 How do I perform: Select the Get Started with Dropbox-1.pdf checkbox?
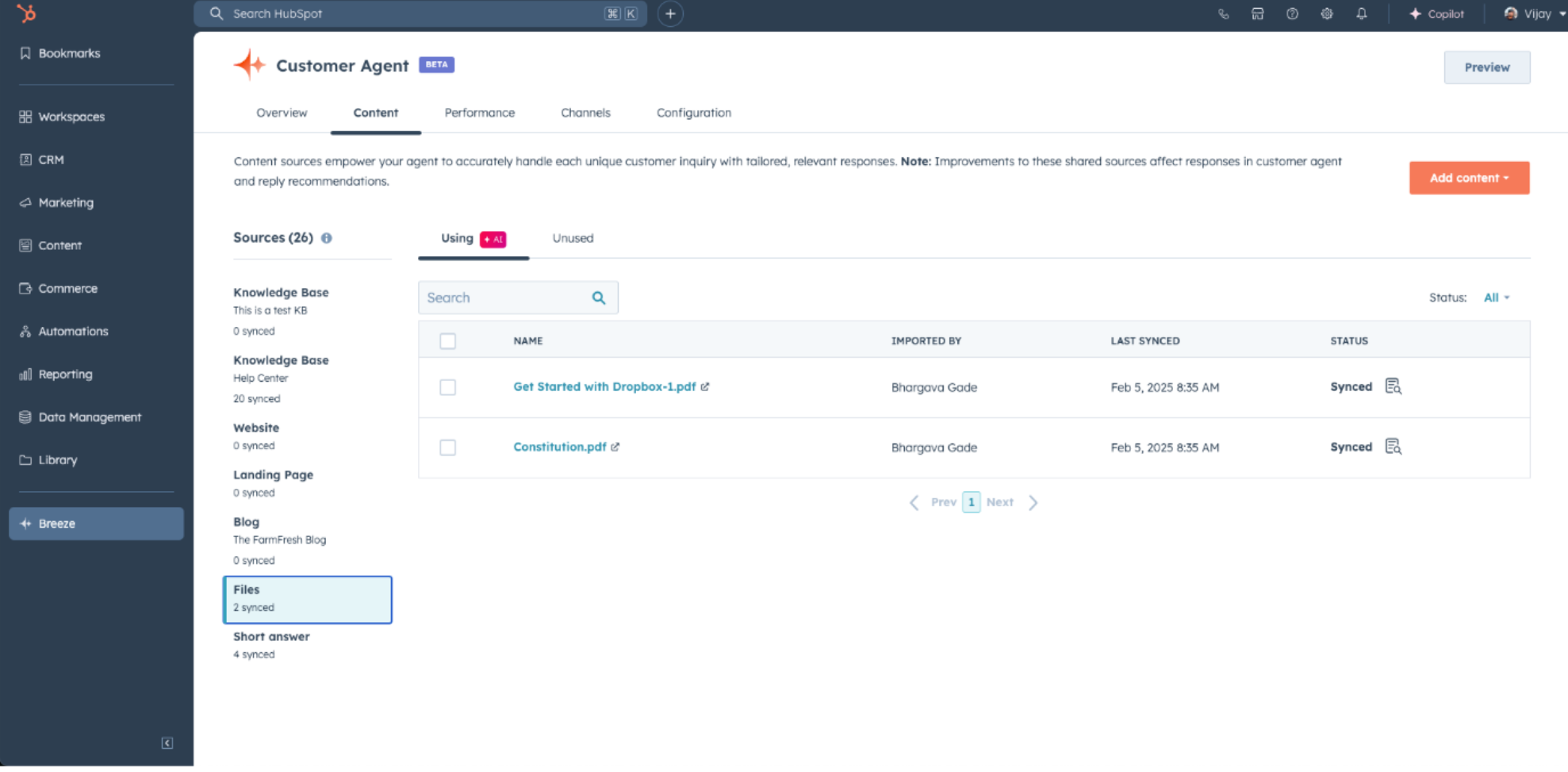(448, 387)
